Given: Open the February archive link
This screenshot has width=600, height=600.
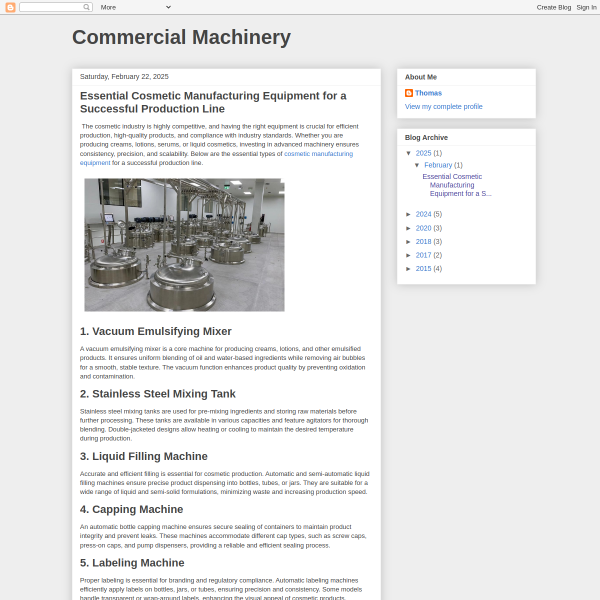Looking at the screenshot, I should pos(438,165).
